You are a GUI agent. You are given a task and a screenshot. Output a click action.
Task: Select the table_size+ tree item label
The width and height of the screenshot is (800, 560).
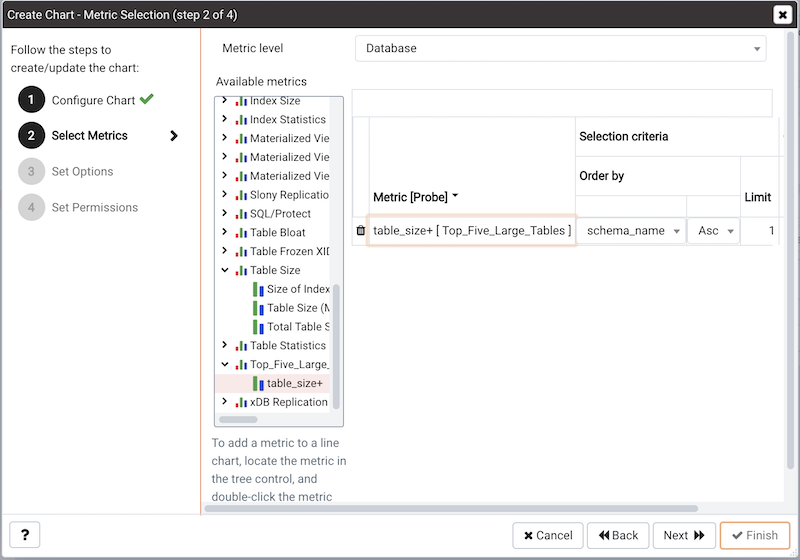(294, 384)
